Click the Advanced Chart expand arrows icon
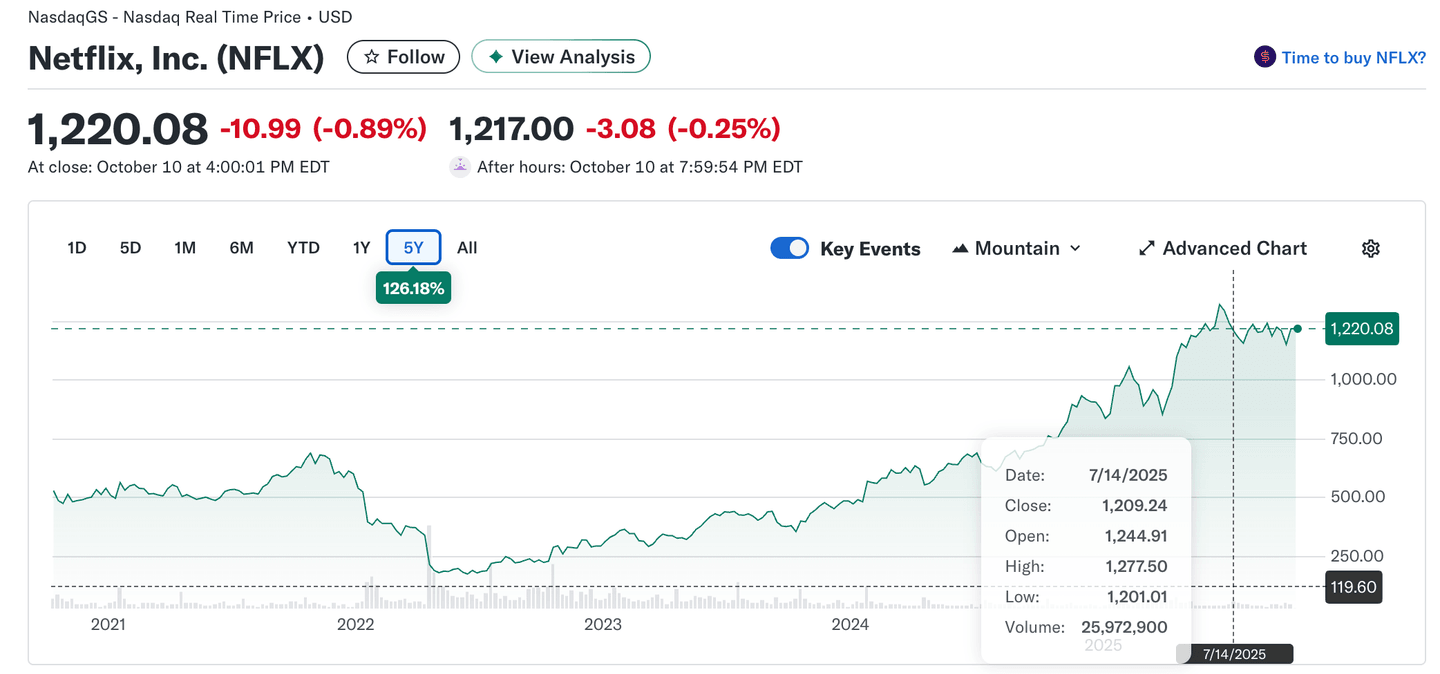 (1147, 249)
